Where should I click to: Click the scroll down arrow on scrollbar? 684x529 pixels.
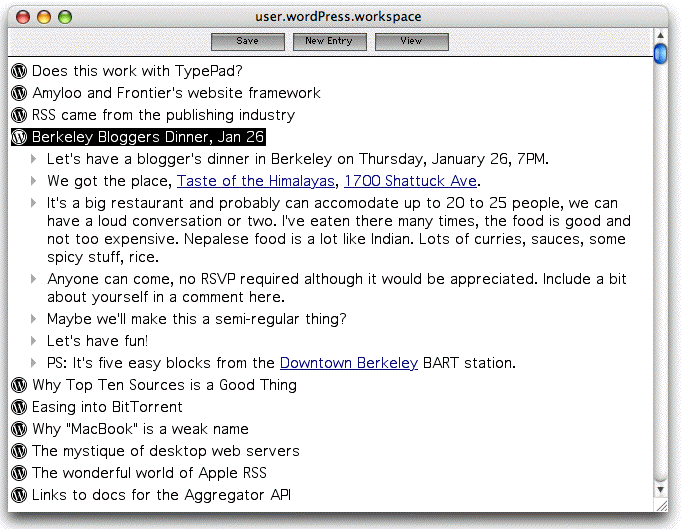point(660,490)
